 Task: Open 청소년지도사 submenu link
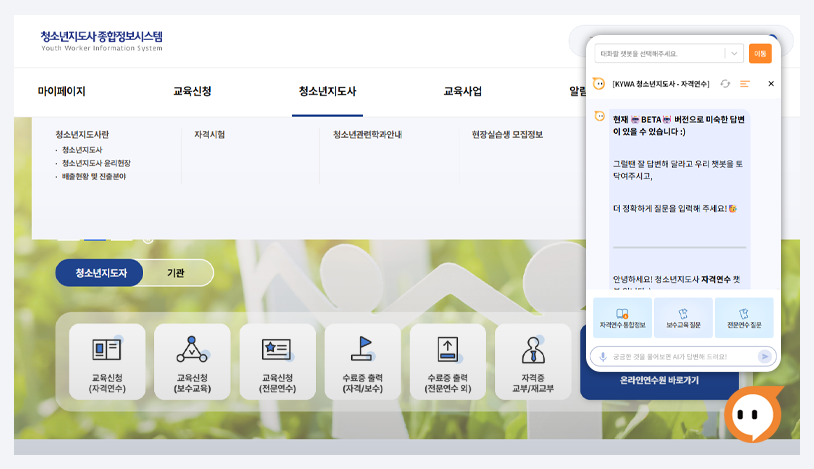(x=82, y=150)
